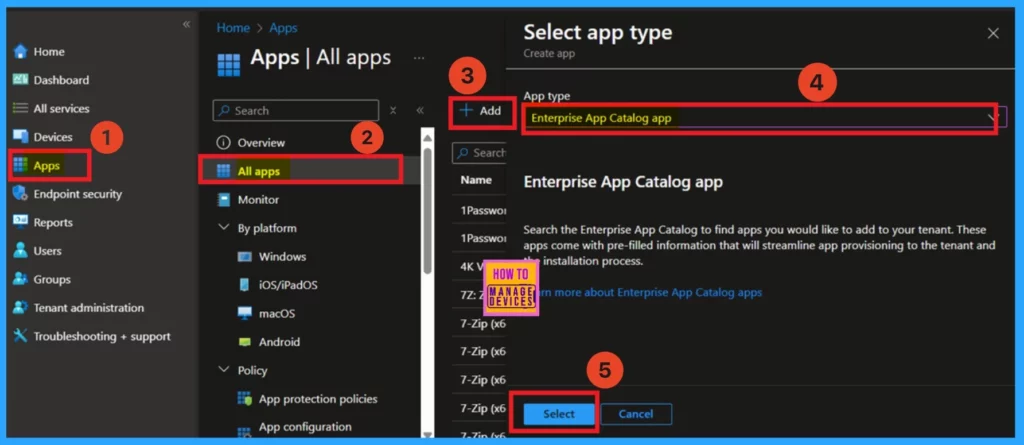Click the App protection policies icon

click(x=245, y=399)
